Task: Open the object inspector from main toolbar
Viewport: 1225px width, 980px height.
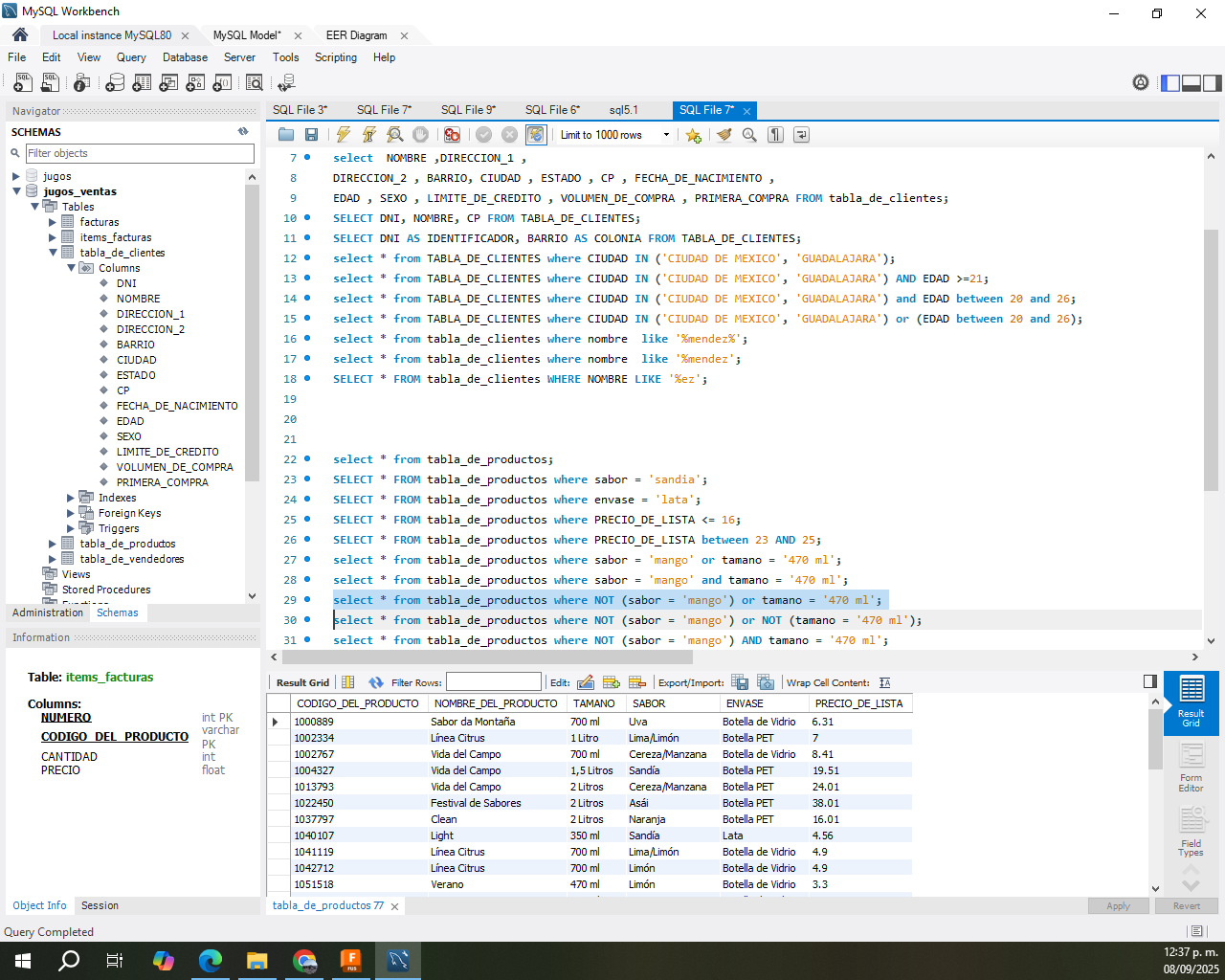Action: [x=82, y=83]
